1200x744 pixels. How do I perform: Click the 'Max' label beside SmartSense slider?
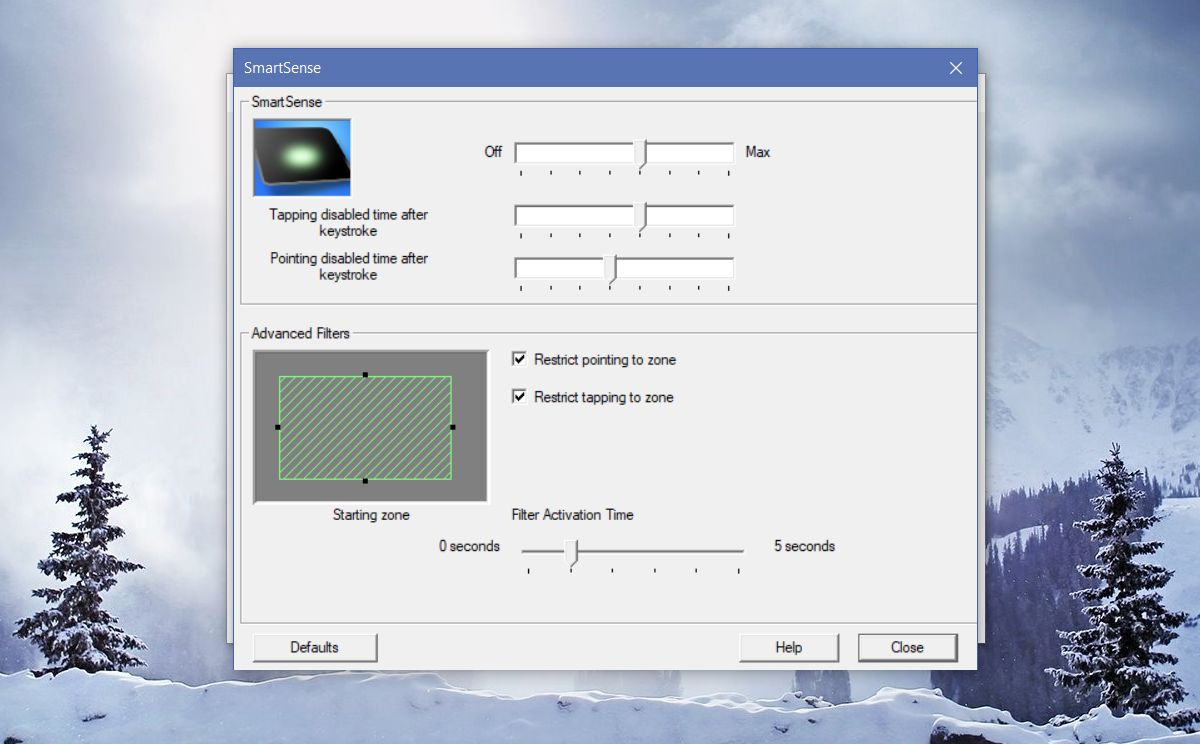point(758,152)
